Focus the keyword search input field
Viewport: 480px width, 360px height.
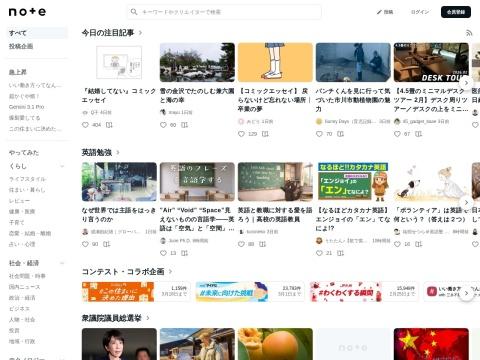click(224, 12)
